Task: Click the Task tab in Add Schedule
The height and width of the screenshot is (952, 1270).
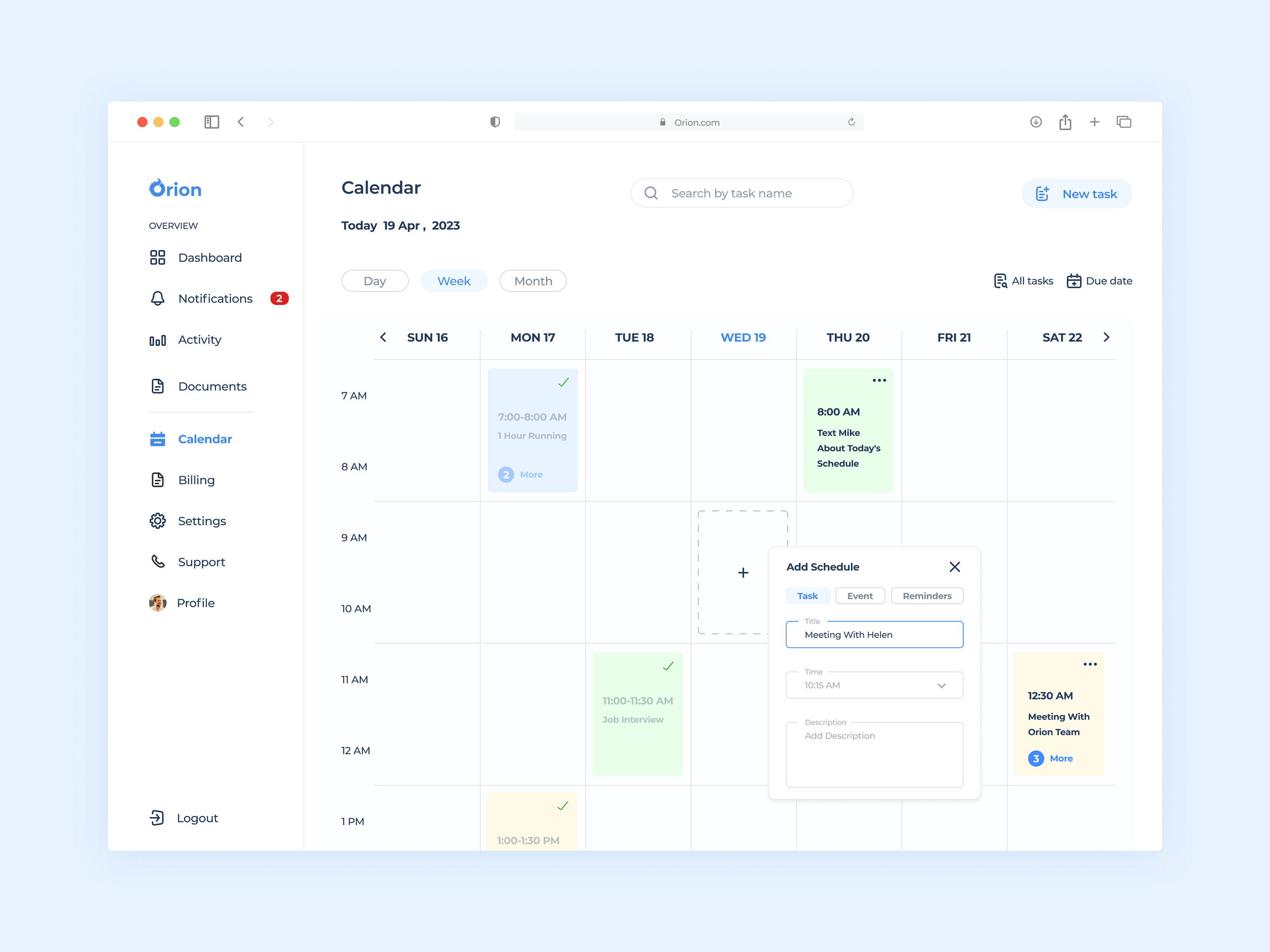Action: pyautogui.click(x=808, y=596)
